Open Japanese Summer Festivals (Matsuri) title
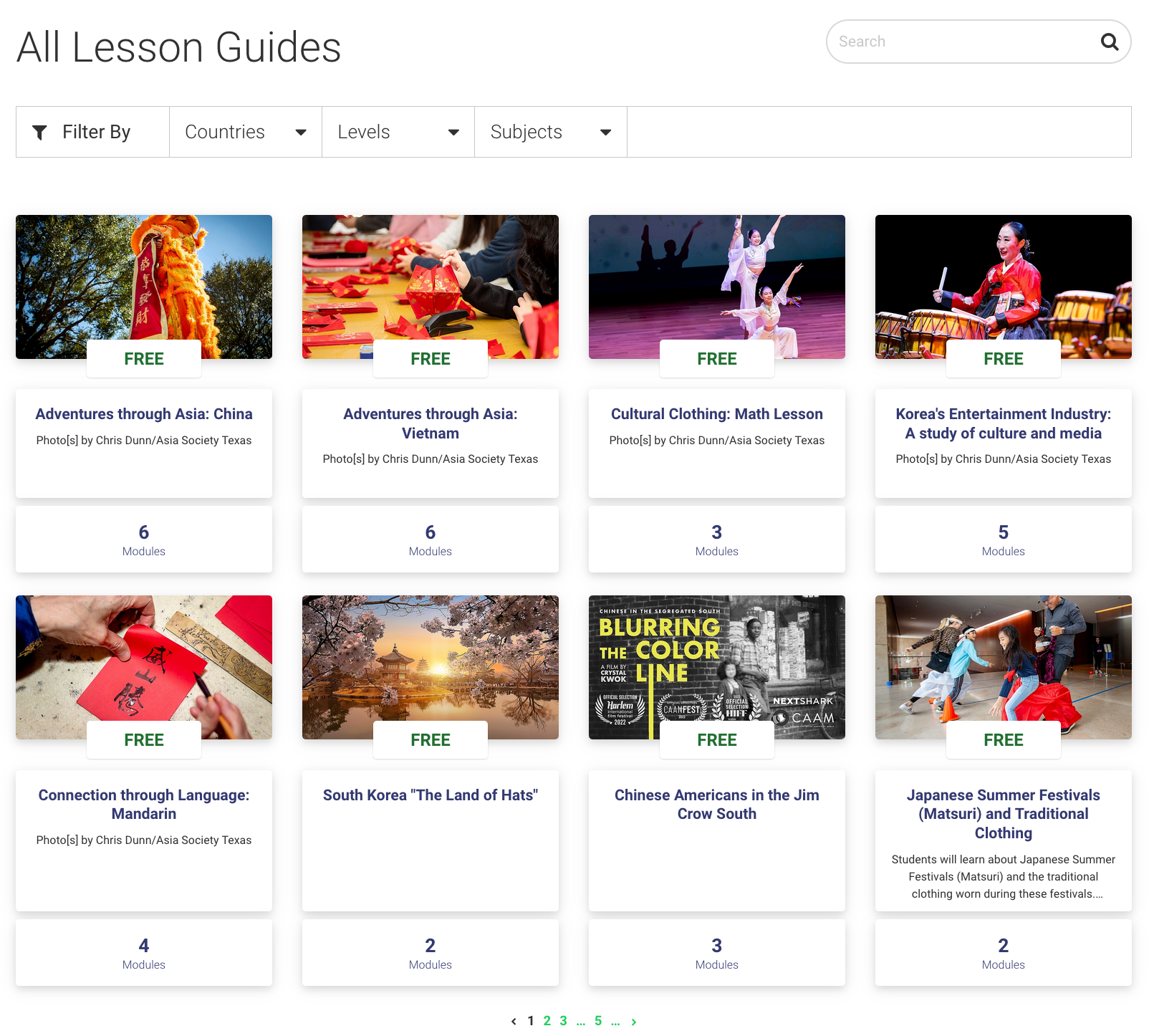Screen dimensions: 1149x1036 pos(1004,814)
